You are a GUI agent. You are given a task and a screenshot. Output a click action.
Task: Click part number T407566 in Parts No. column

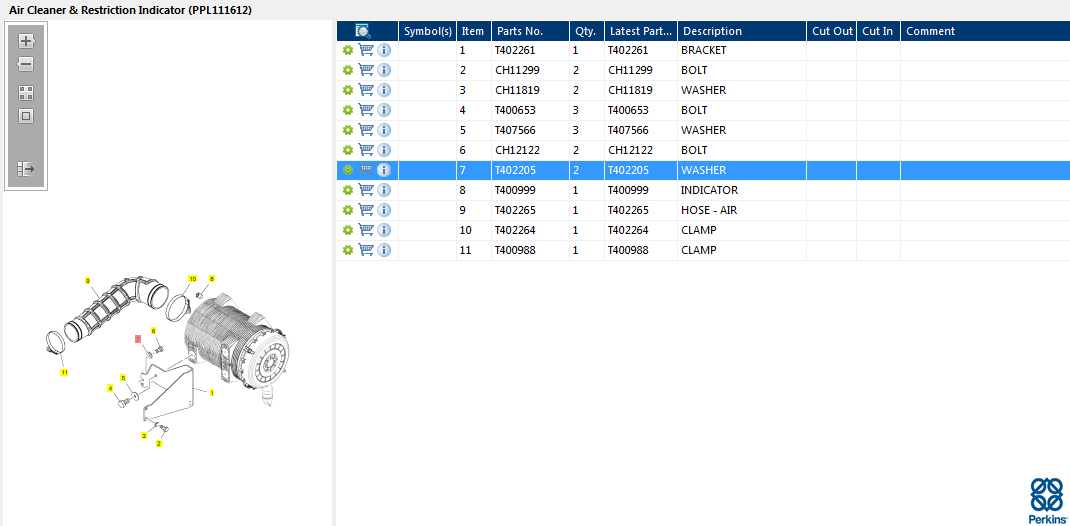(x=515, y=130)
